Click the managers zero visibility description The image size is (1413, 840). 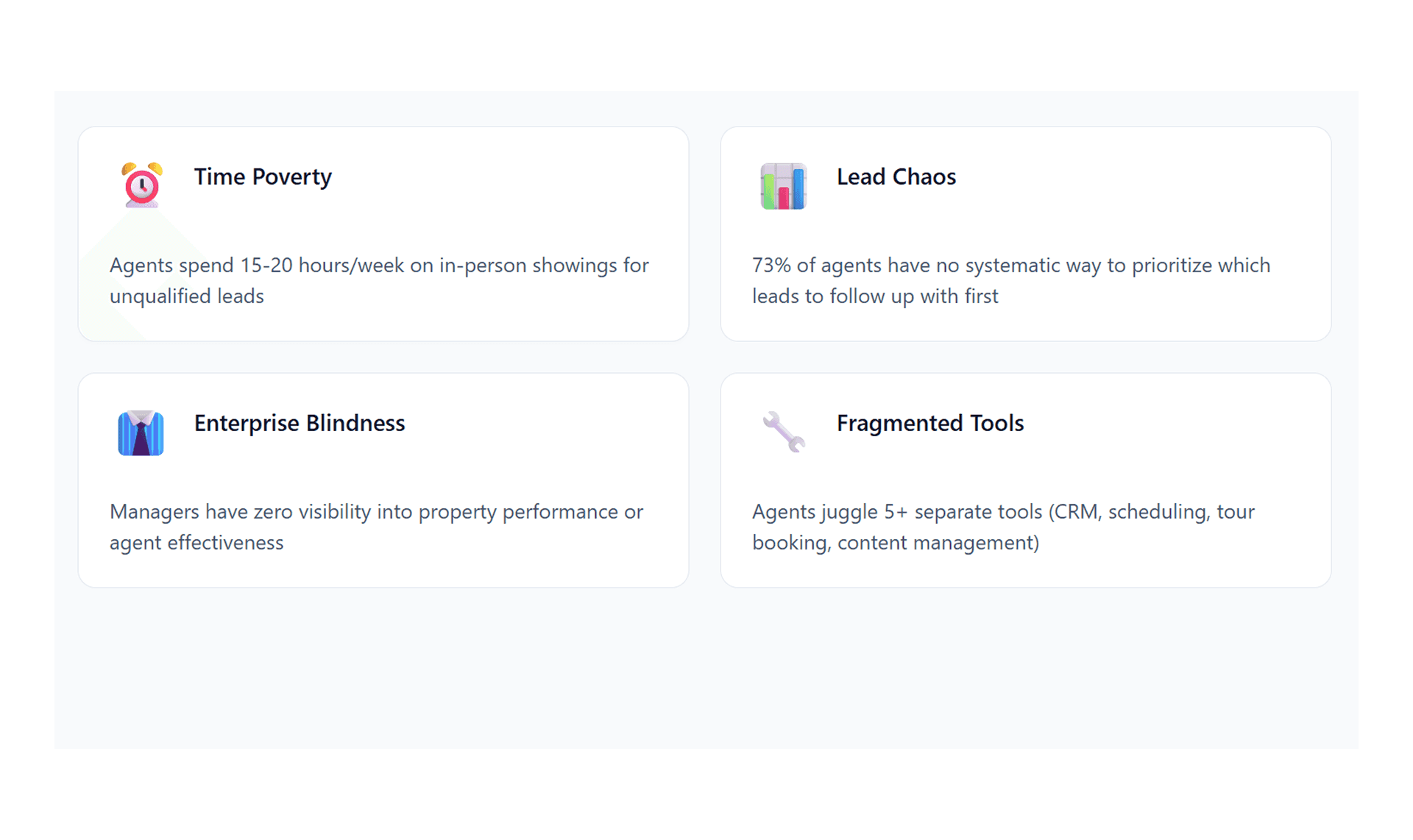[x=376, y=527]
